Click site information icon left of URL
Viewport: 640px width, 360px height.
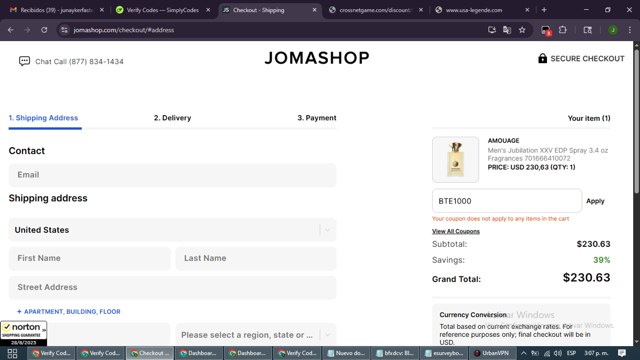pyautogui.click(x=64, y=30)
